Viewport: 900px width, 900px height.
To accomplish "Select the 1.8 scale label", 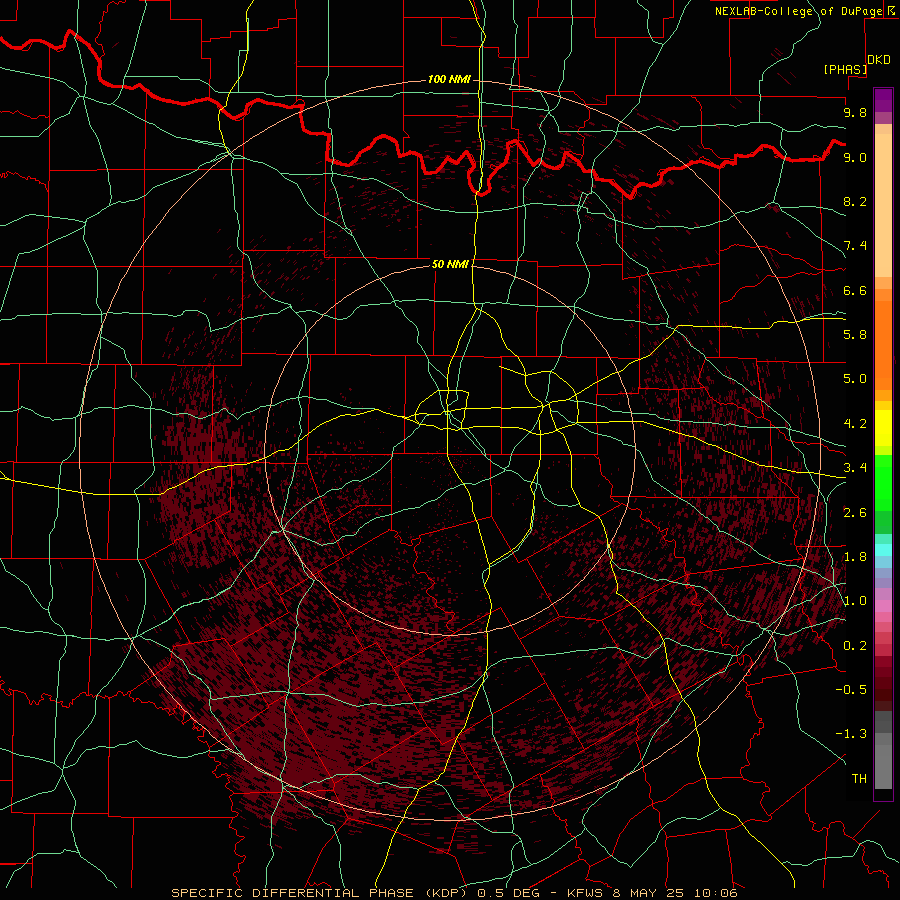I will click(855, 557).
